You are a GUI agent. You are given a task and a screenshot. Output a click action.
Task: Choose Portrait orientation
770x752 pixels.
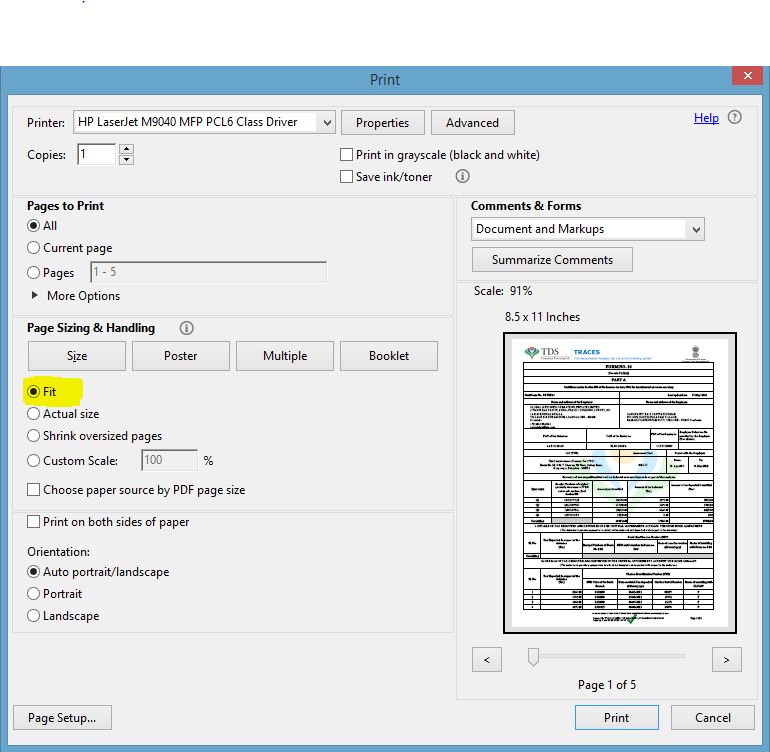tap(33, 593)
